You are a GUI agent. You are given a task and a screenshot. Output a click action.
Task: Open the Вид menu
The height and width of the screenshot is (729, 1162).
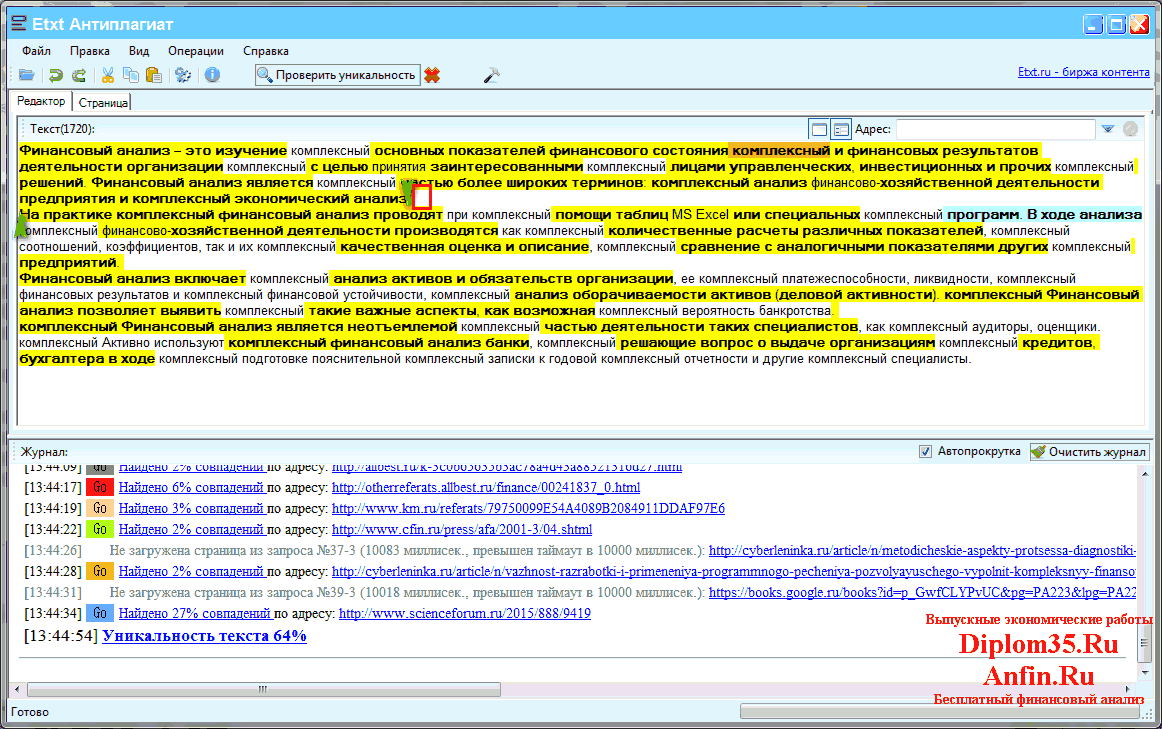139,51
